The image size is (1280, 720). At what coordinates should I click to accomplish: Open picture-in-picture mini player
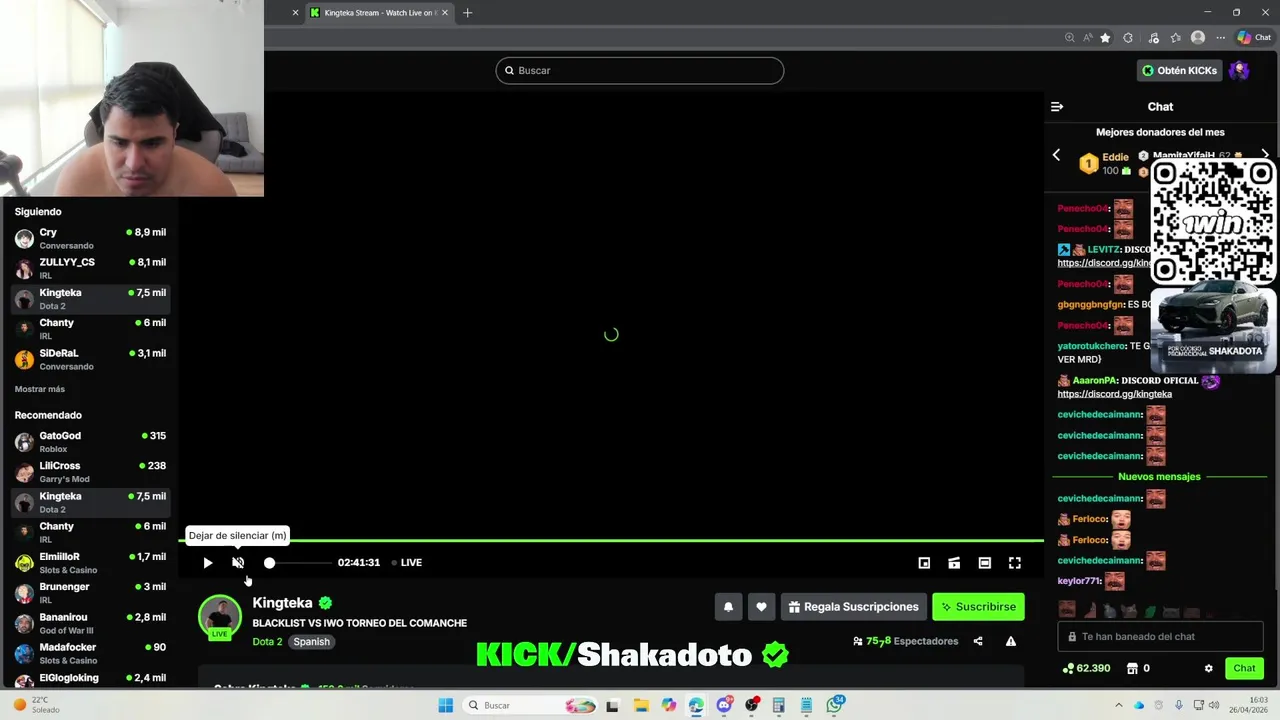tap(924, 563)
